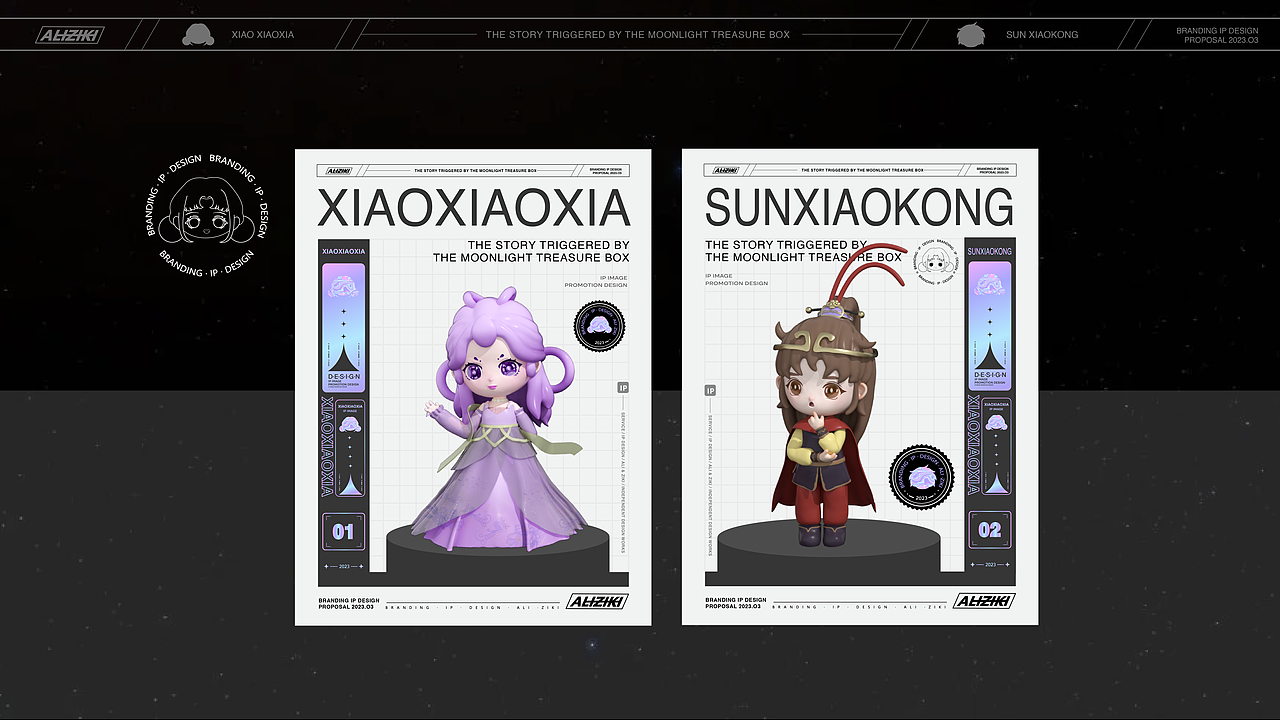
Task: Click 'IP IMAGE PROMOTION DESIGN' text on Sunxiaokong poster
Action: click(737, 279)
